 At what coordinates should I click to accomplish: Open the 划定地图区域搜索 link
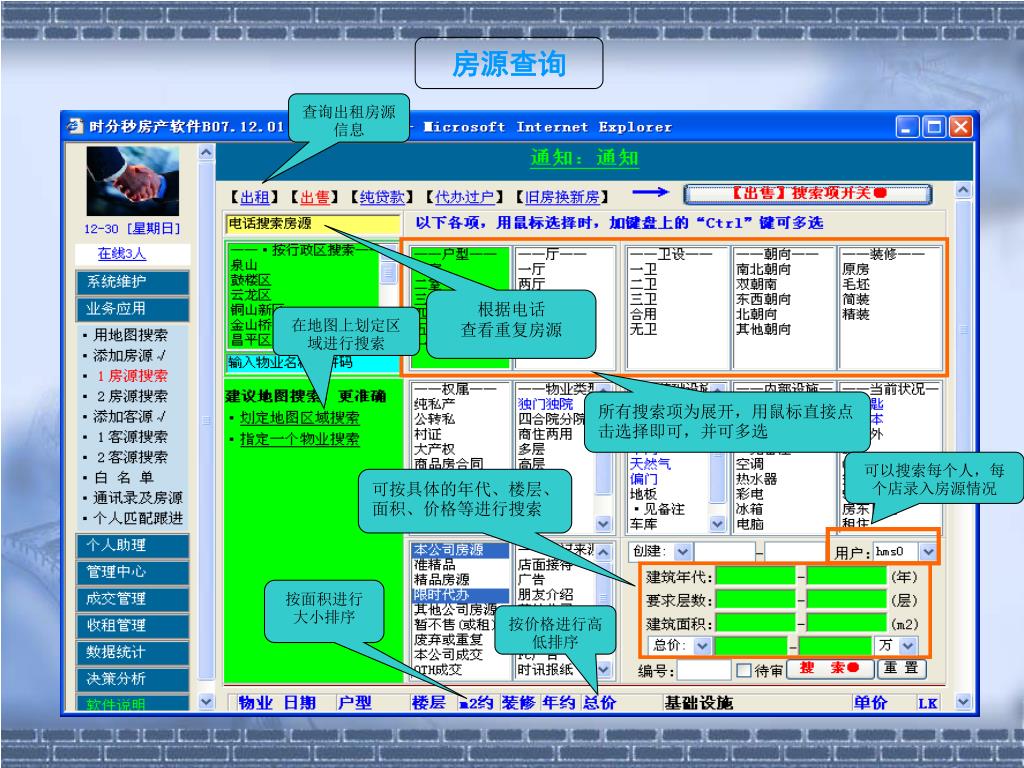[300, 418]
